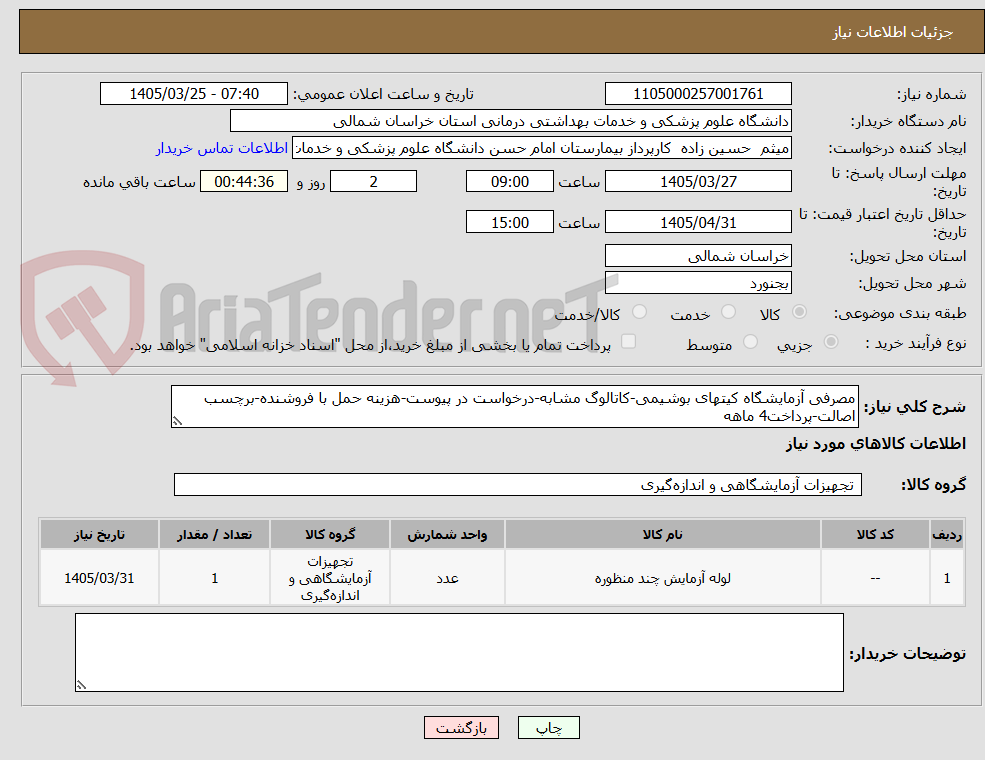
Task: Click the remaining time field 00:44:36
Action: point(244,182)
